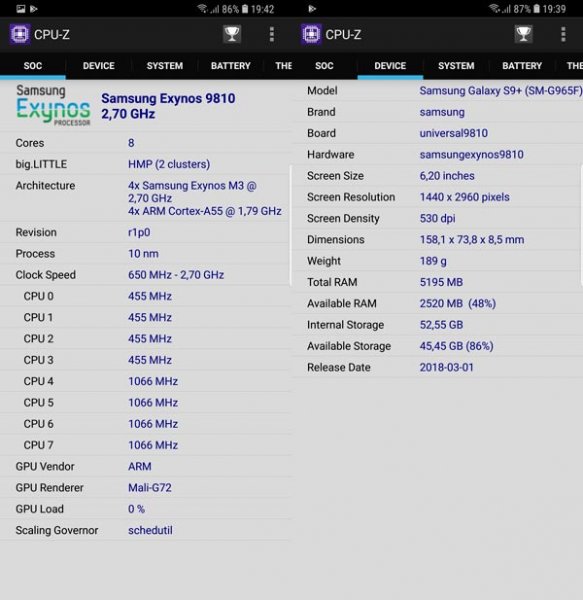The image size is (583, 600).
Task: Tap the CPU-Z app logo in left screen
Action: click(x=20, y=34)
